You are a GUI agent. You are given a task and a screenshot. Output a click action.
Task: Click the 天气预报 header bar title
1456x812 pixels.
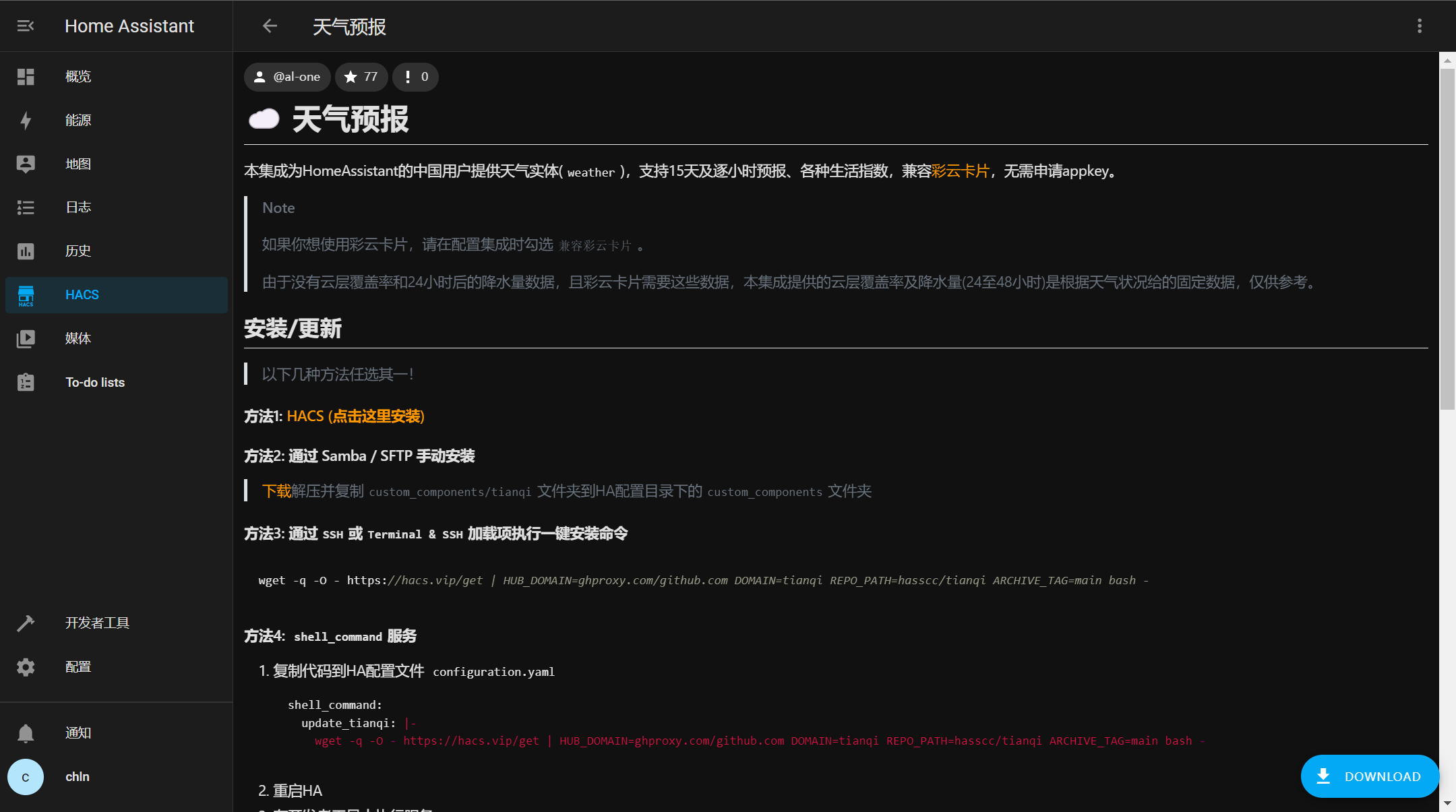(x=349, y=27)
